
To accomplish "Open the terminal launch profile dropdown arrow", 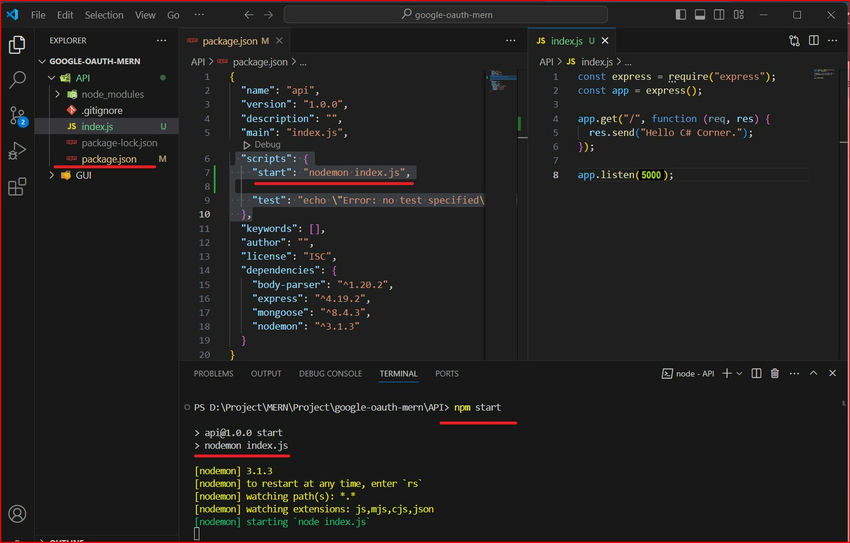I will [739, 373].
